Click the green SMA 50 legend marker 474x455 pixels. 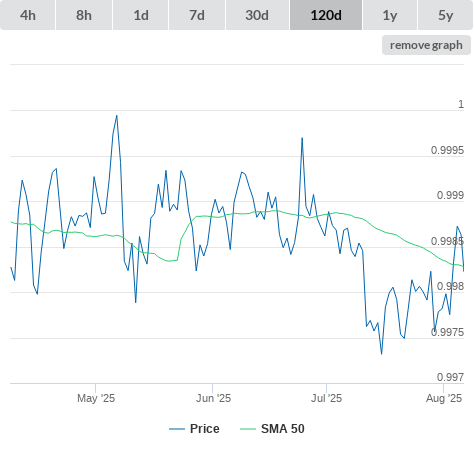click(x=248, y=429)
